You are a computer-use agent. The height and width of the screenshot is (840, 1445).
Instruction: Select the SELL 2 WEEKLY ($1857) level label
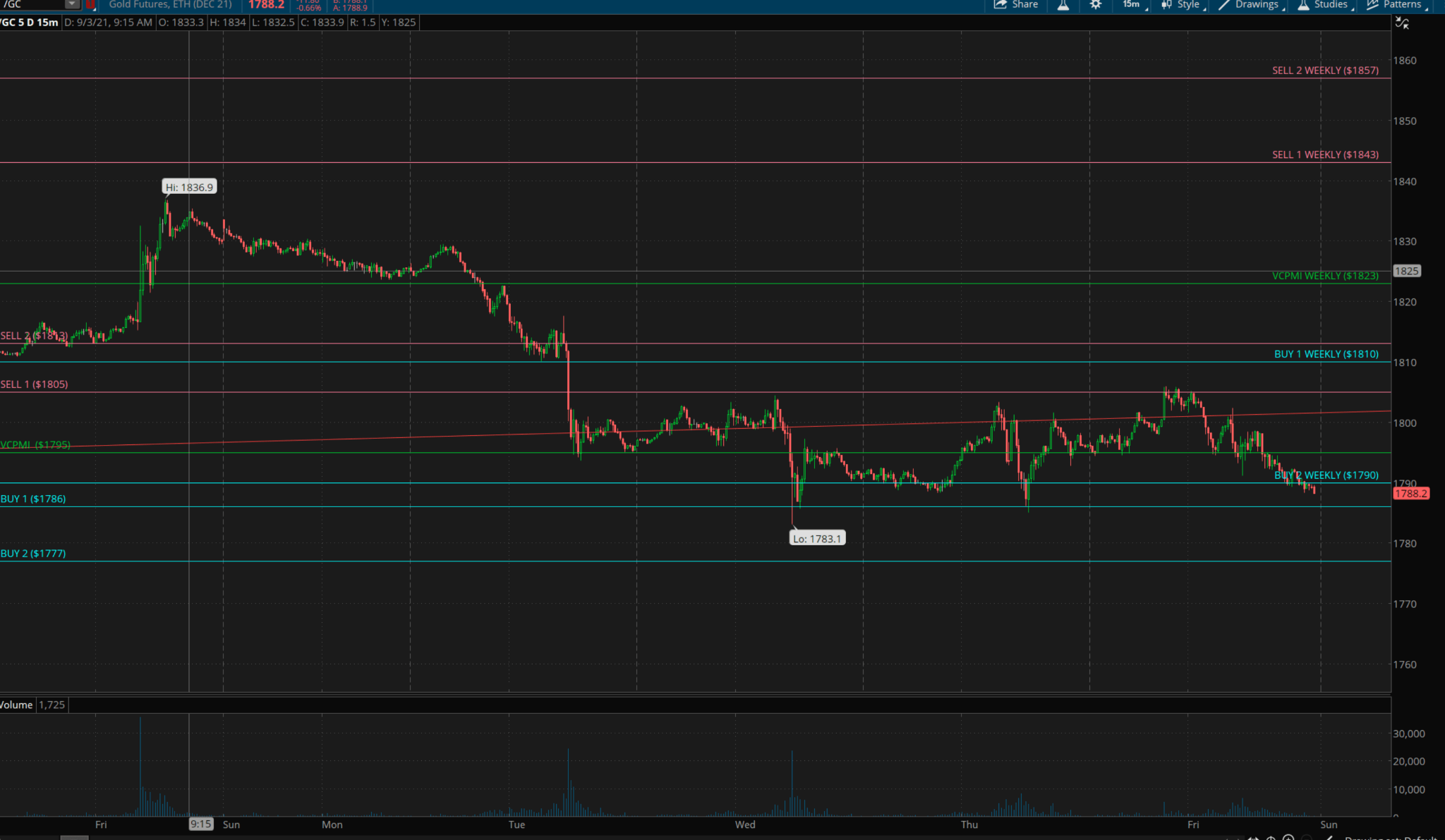[1325, 71]
